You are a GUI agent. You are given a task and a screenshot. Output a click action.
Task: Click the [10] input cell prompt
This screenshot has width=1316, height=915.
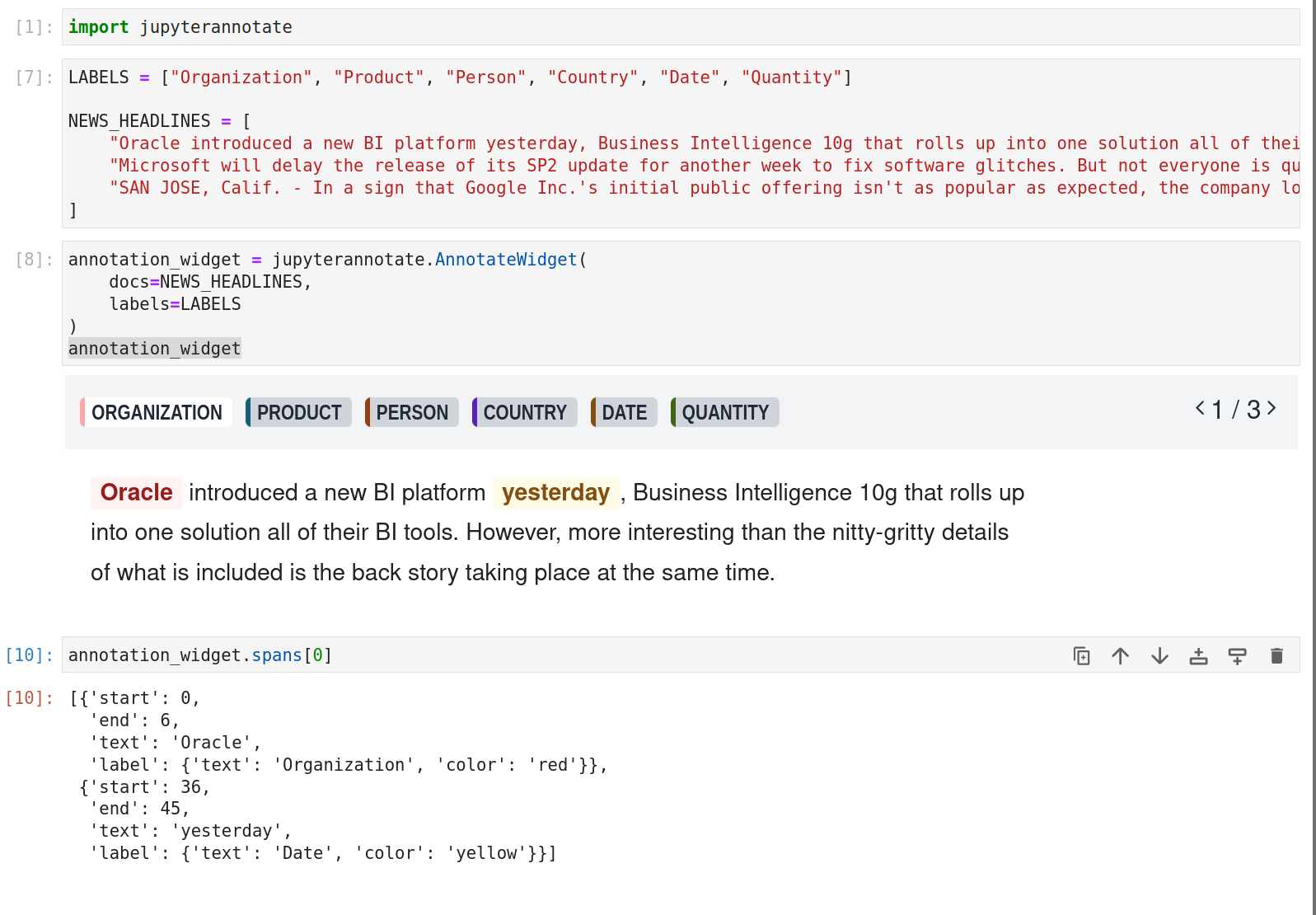point(30,655)
